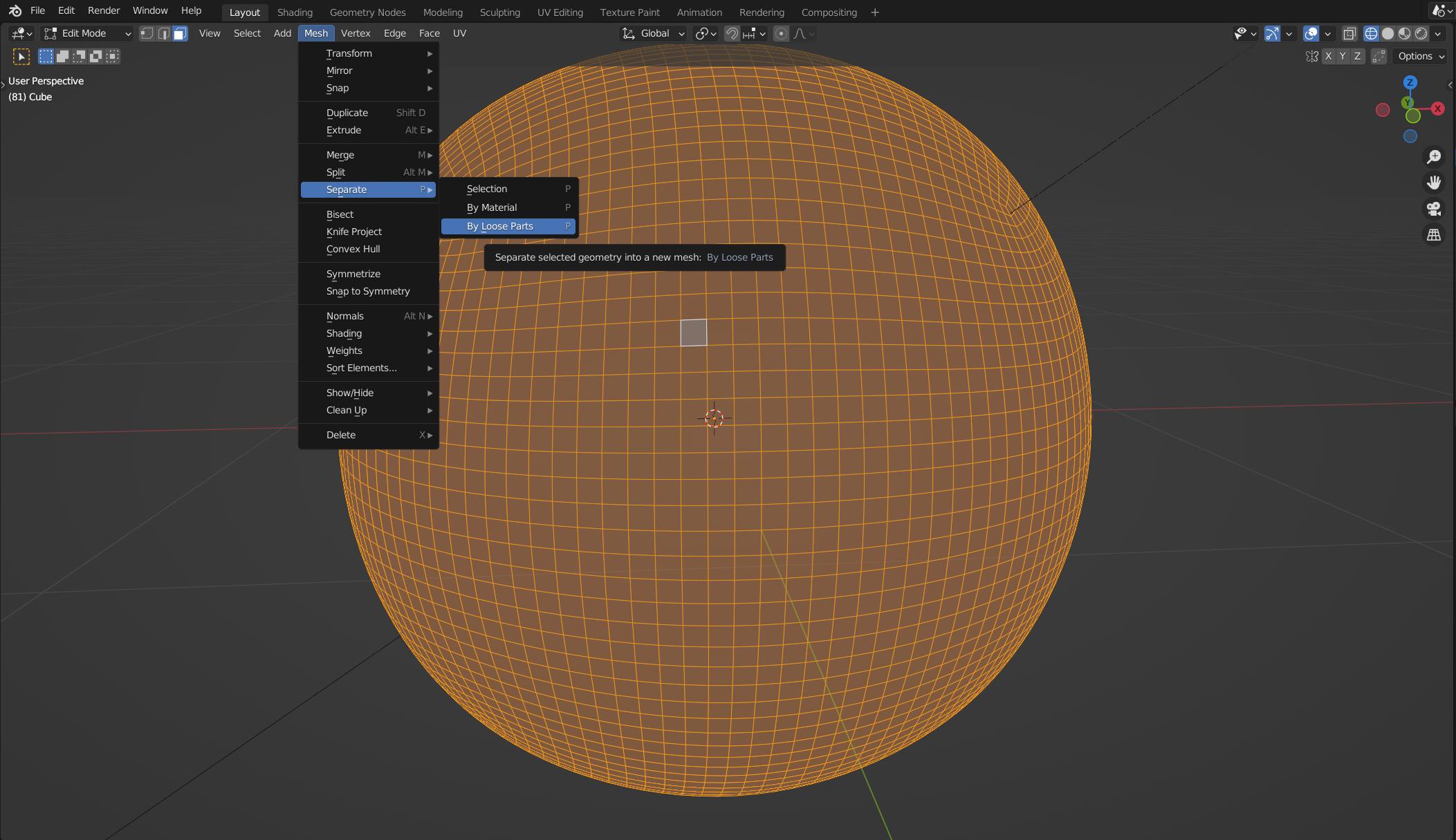Toggle snapping with the magnet icon
The width and height of the screenshot is (1456, 840).
pos(732,34)
